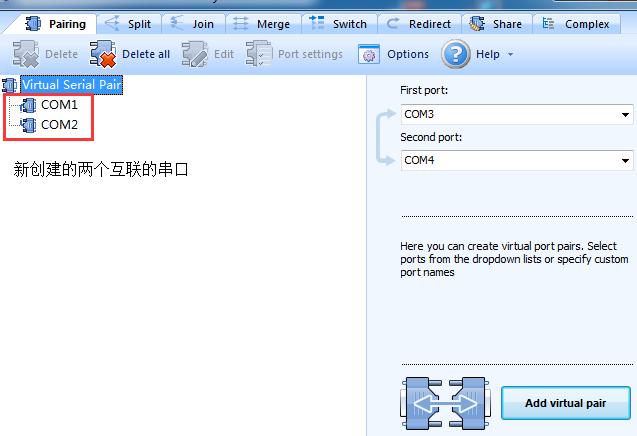Click the Pairing tab connector icon
Image resolution: width=637 pixels, height=436 pixels.
tap(33, 24)
